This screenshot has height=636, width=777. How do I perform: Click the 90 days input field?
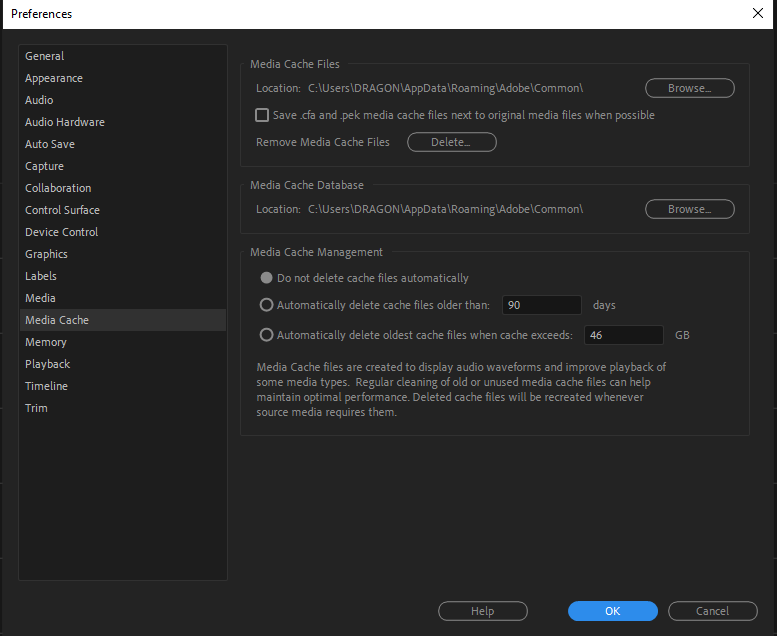(542, 305)
